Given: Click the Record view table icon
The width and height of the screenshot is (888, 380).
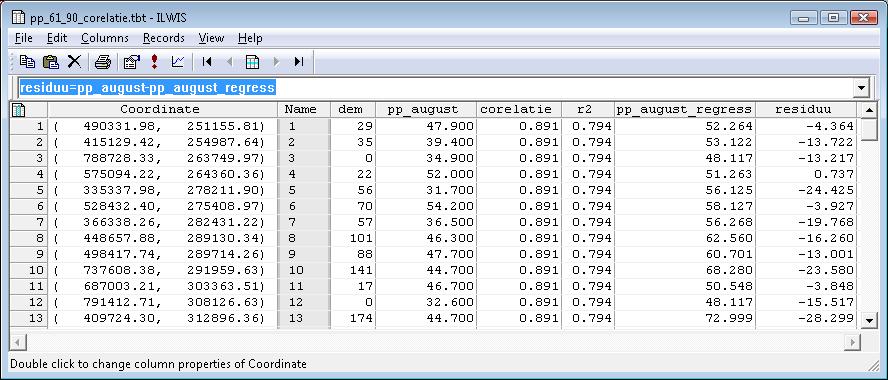Looking at the screenshot, I should click(x=253, y=62).
